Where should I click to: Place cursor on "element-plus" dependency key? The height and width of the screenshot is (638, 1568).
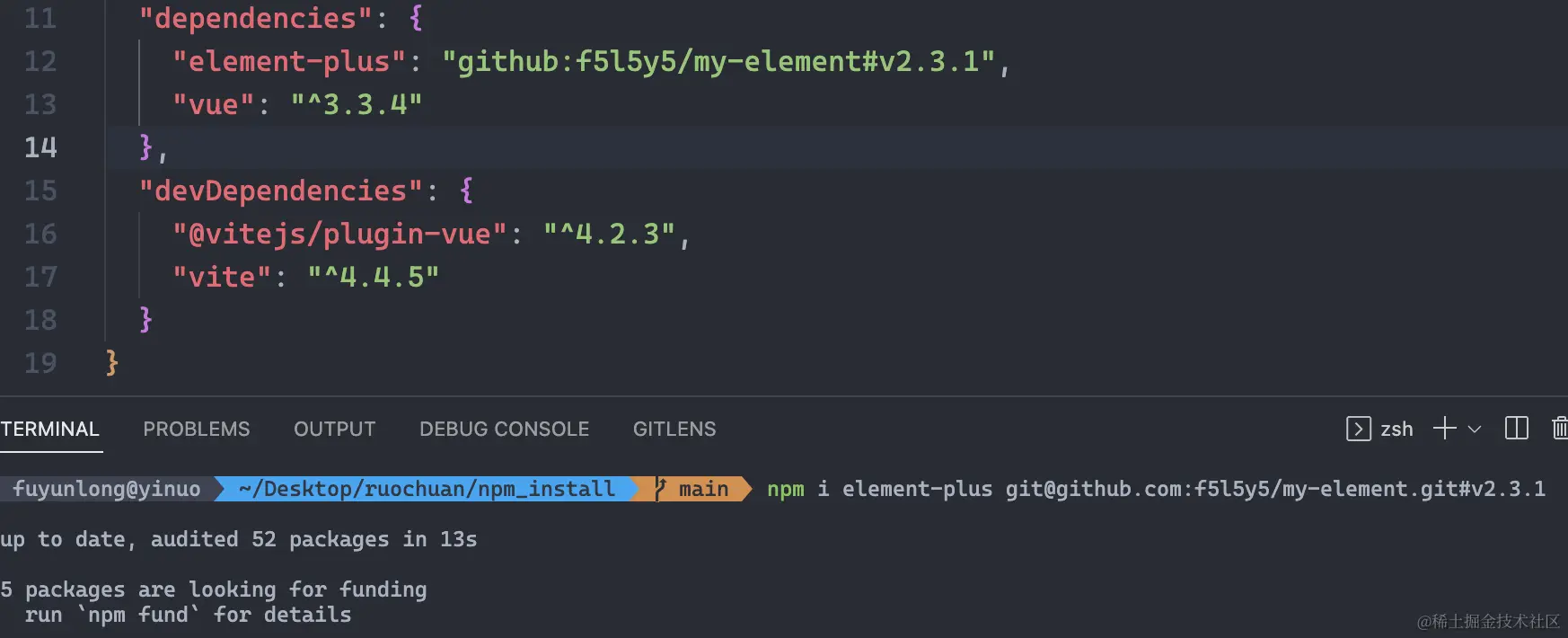click(289, 61)
